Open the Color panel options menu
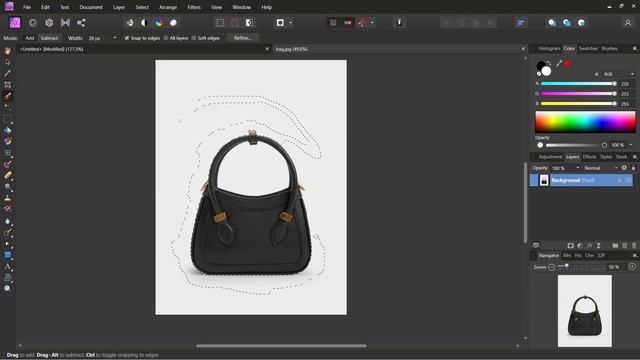This screenshot has width=640, height=360. click(635, 49)
